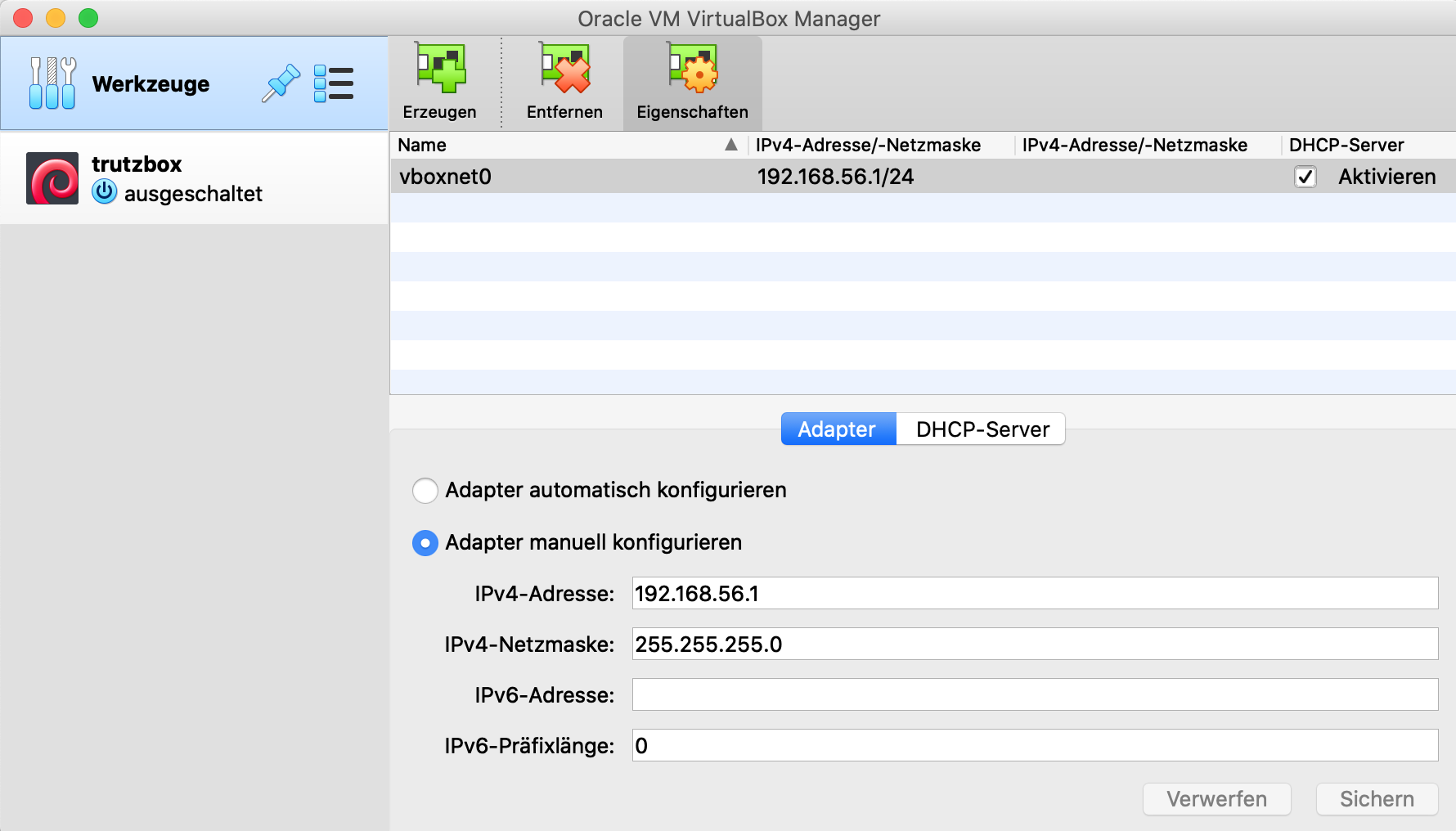Click the Name column sort arrow

point(730,145)
